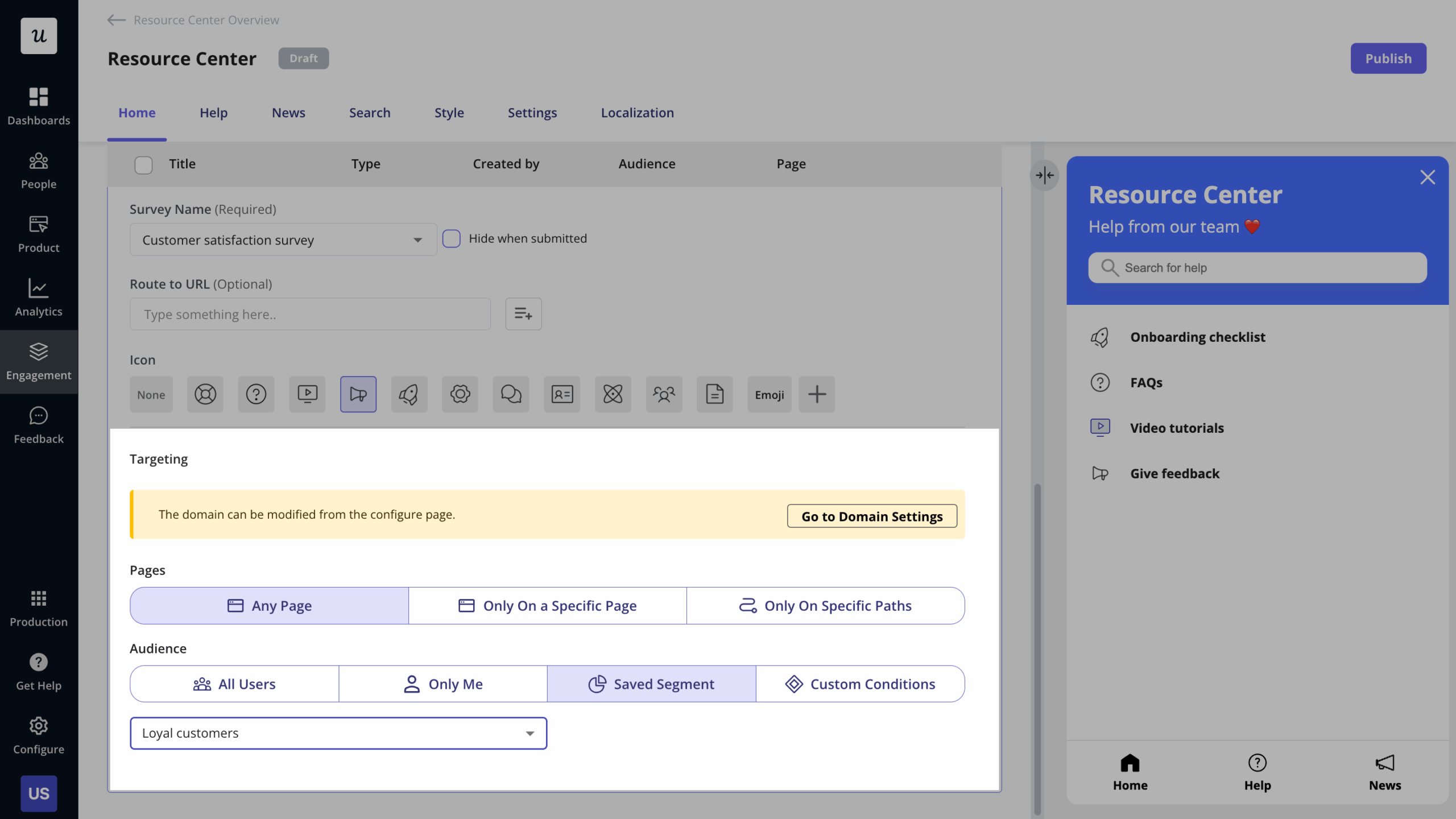Viewport: 1456px width, 819px height.
Task: Open the Style tab
Action: (x=449, y=113)
